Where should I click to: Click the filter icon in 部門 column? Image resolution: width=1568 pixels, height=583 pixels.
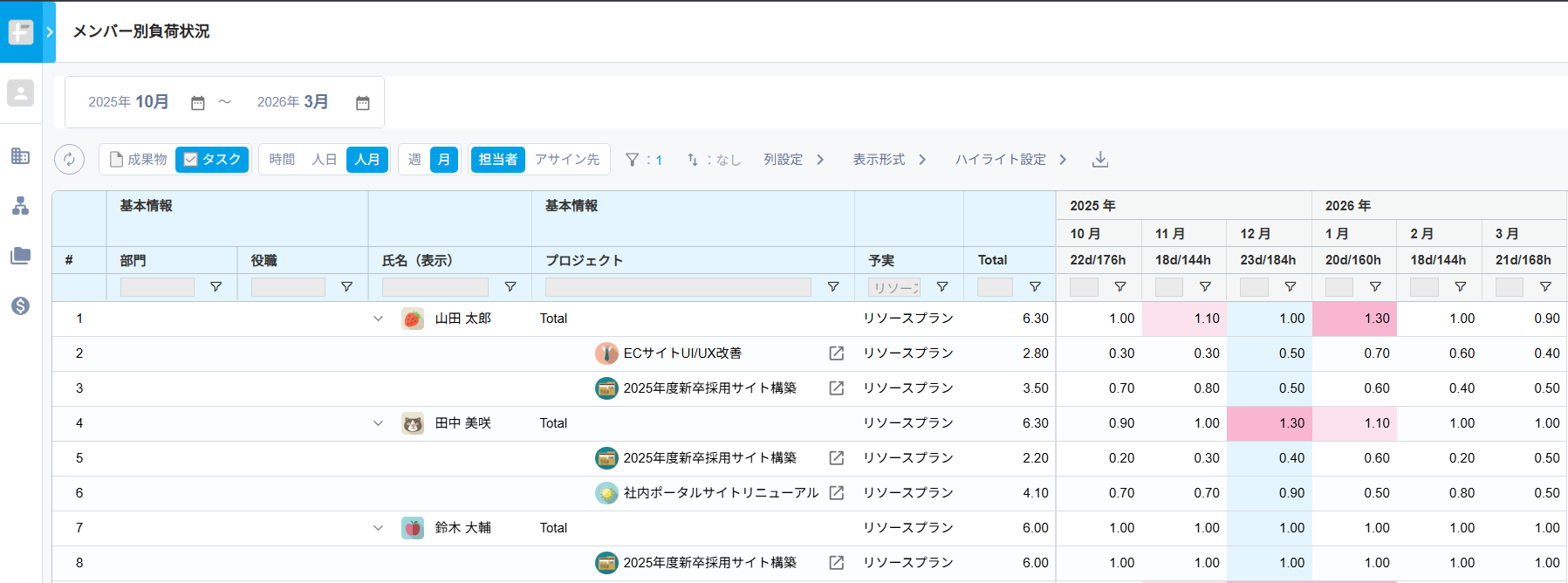tap(216, 287)
